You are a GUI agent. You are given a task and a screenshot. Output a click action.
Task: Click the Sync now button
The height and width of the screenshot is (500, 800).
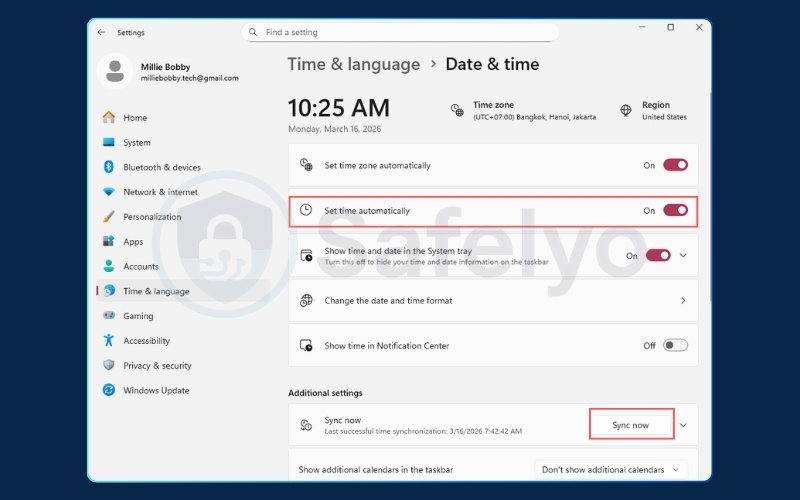631,425
